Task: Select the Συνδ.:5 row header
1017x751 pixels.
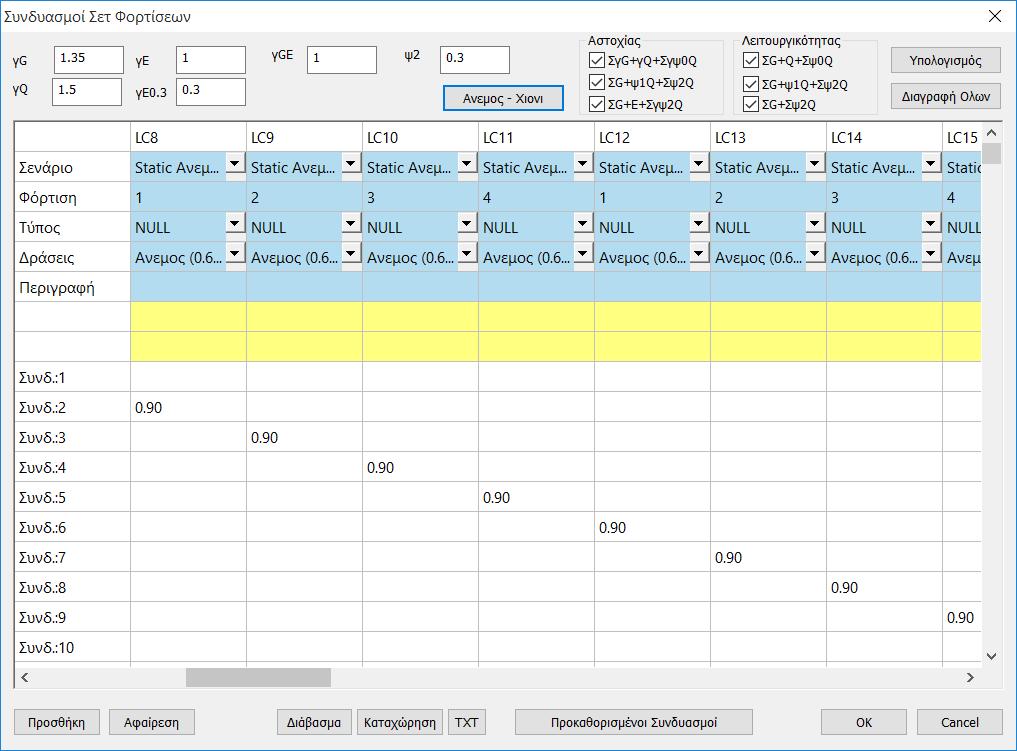Action: pyautogui.click(x=73, y=497)
